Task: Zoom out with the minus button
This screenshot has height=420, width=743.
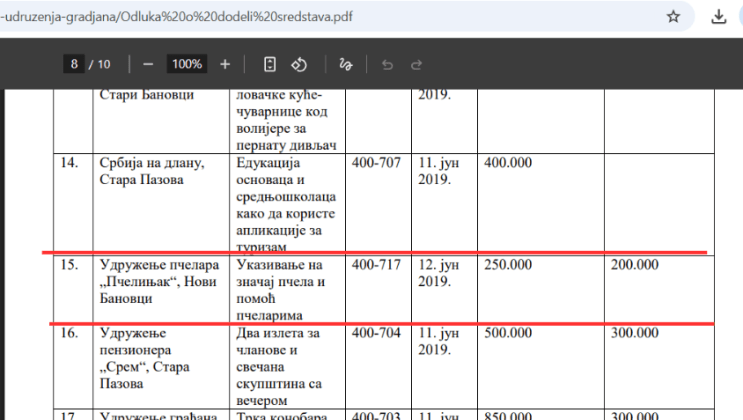Action: point(148,64)
